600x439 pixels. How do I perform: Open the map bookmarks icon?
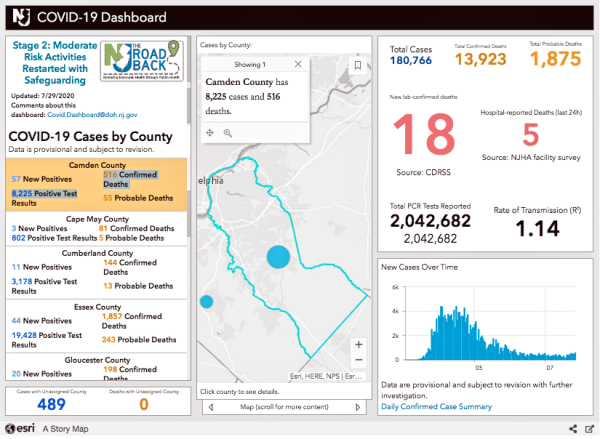[x=357, y=65]
